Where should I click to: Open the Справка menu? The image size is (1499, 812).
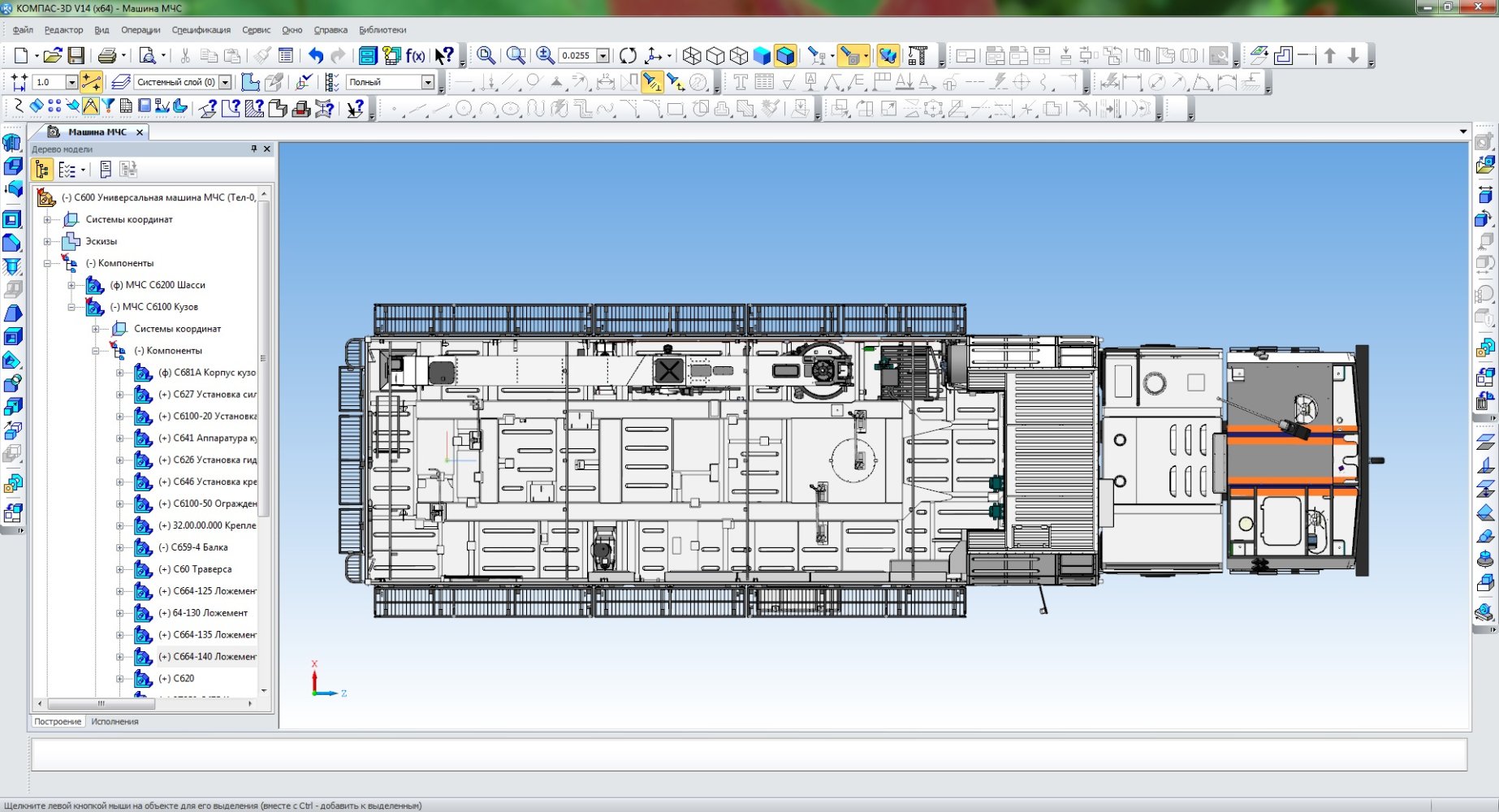click(x=330, y=30)
